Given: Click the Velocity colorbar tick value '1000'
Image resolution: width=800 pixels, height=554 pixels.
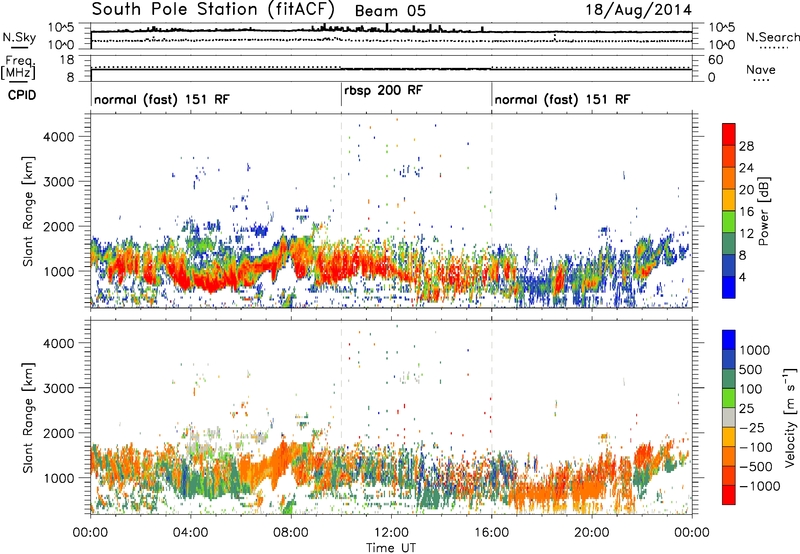Looking at the screenshot, I should tap(755, 350).
